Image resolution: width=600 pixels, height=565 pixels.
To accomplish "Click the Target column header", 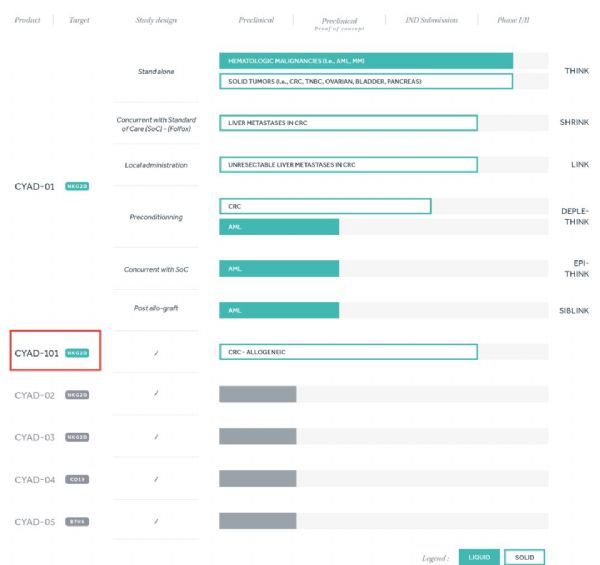I will coord(79,20).
